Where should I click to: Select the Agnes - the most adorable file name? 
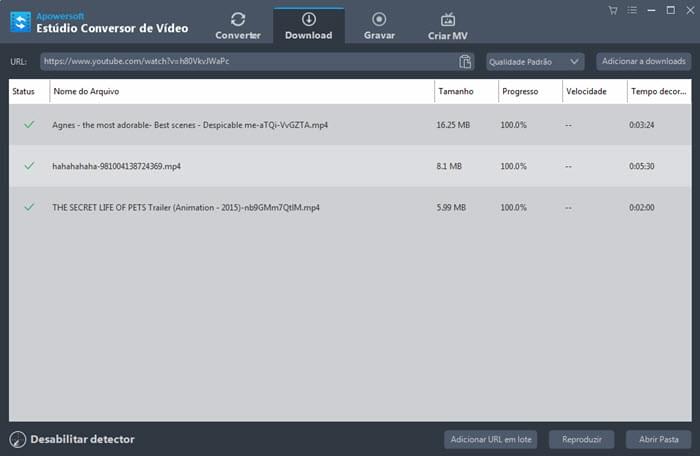190,125
